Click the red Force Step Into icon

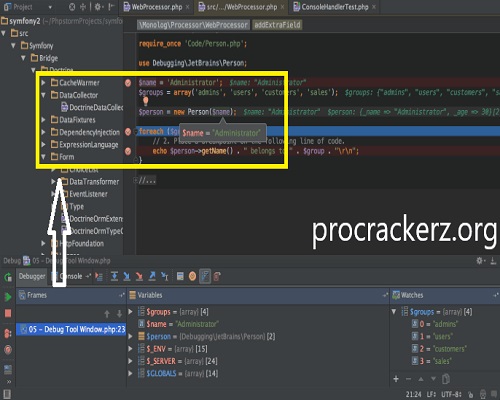click(139, 276)
